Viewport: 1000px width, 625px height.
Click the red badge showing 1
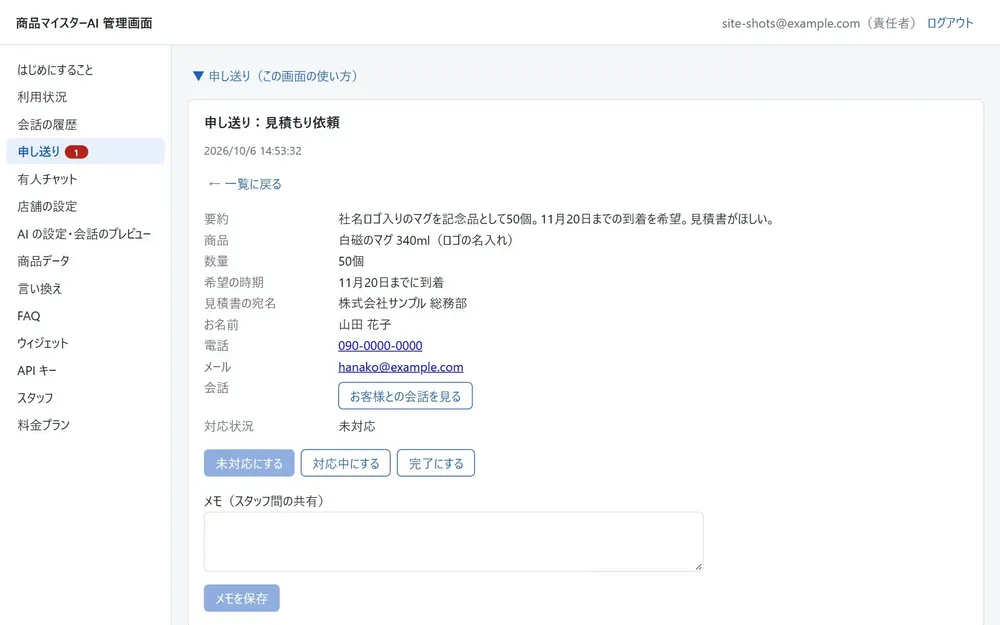77,152
